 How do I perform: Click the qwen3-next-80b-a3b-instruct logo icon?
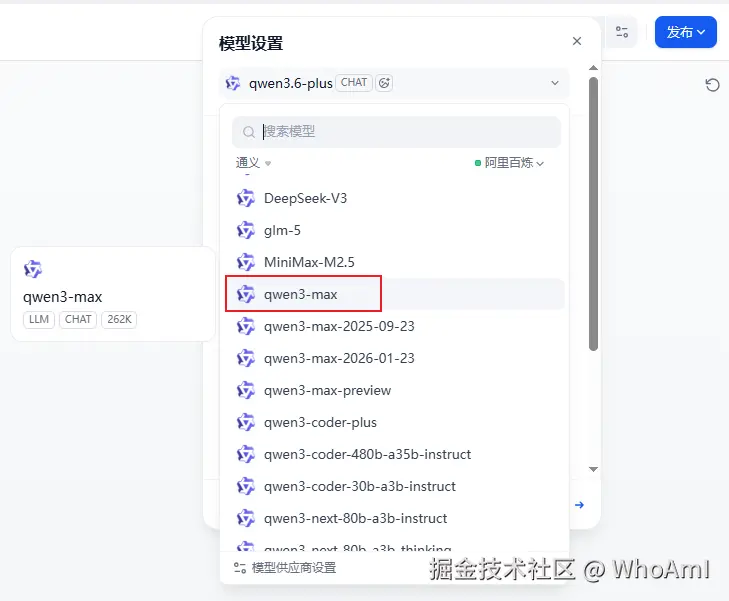coord(245,518)
